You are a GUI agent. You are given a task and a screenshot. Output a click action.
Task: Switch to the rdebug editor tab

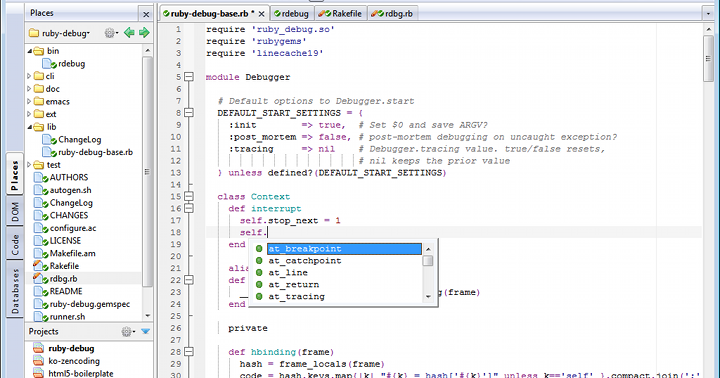(292, 14)
